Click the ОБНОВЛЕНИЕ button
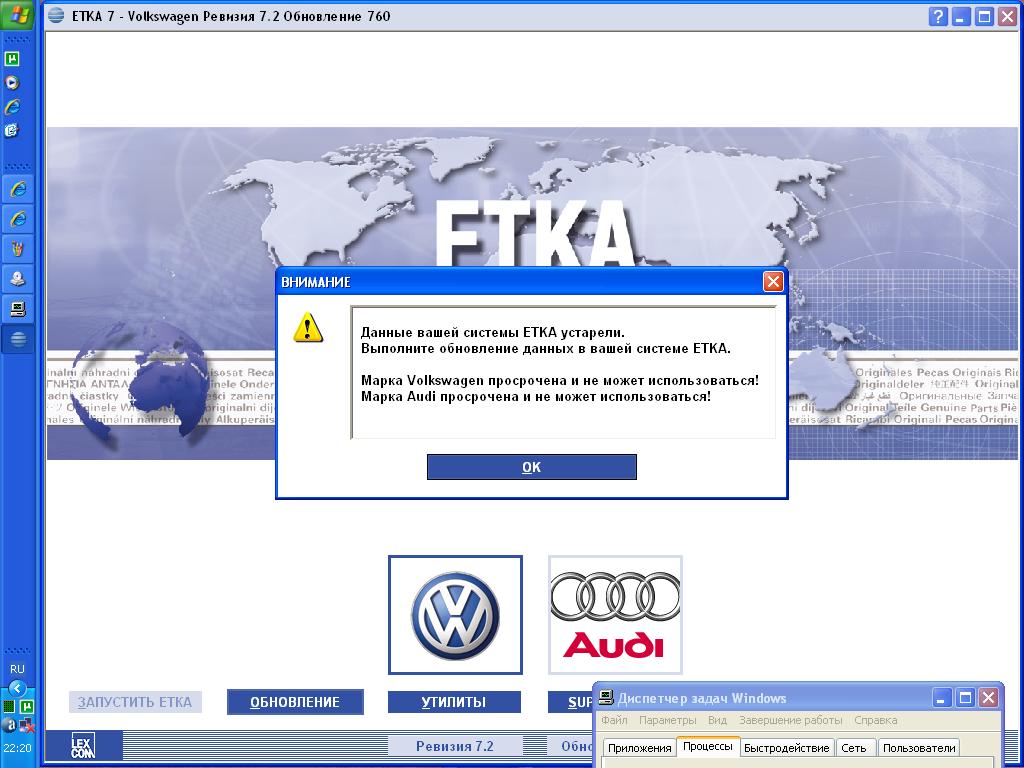The width and height of the screenshot is (1024, 768). [x=295, y=702]
